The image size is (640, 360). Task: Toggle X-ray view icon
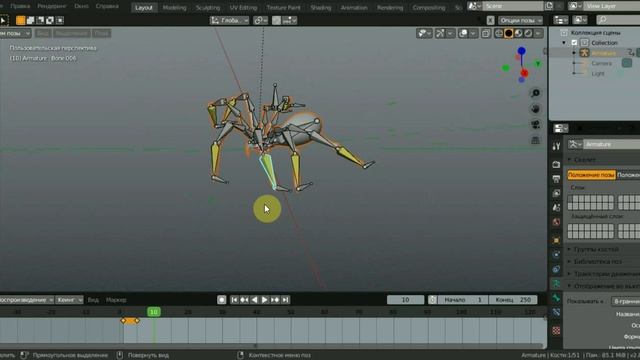pyautogui.click(x=485, y=33)
